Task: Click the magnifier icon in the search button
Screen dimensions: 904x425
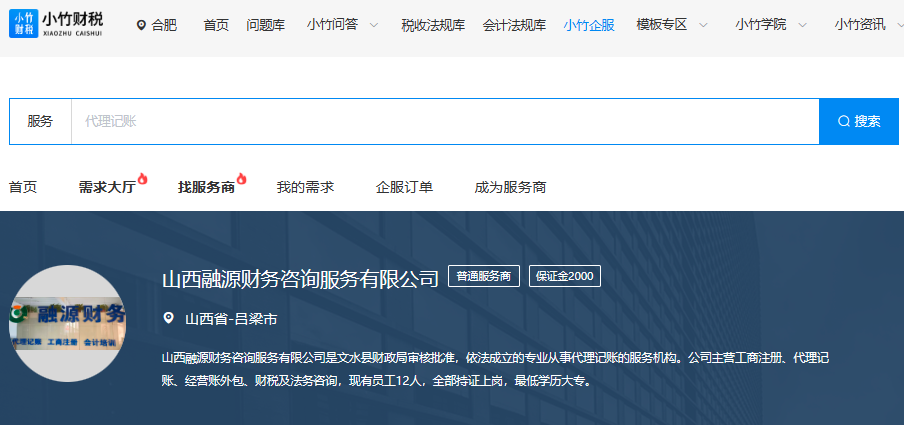Action: pyautogui.click(x=844, y=121)
